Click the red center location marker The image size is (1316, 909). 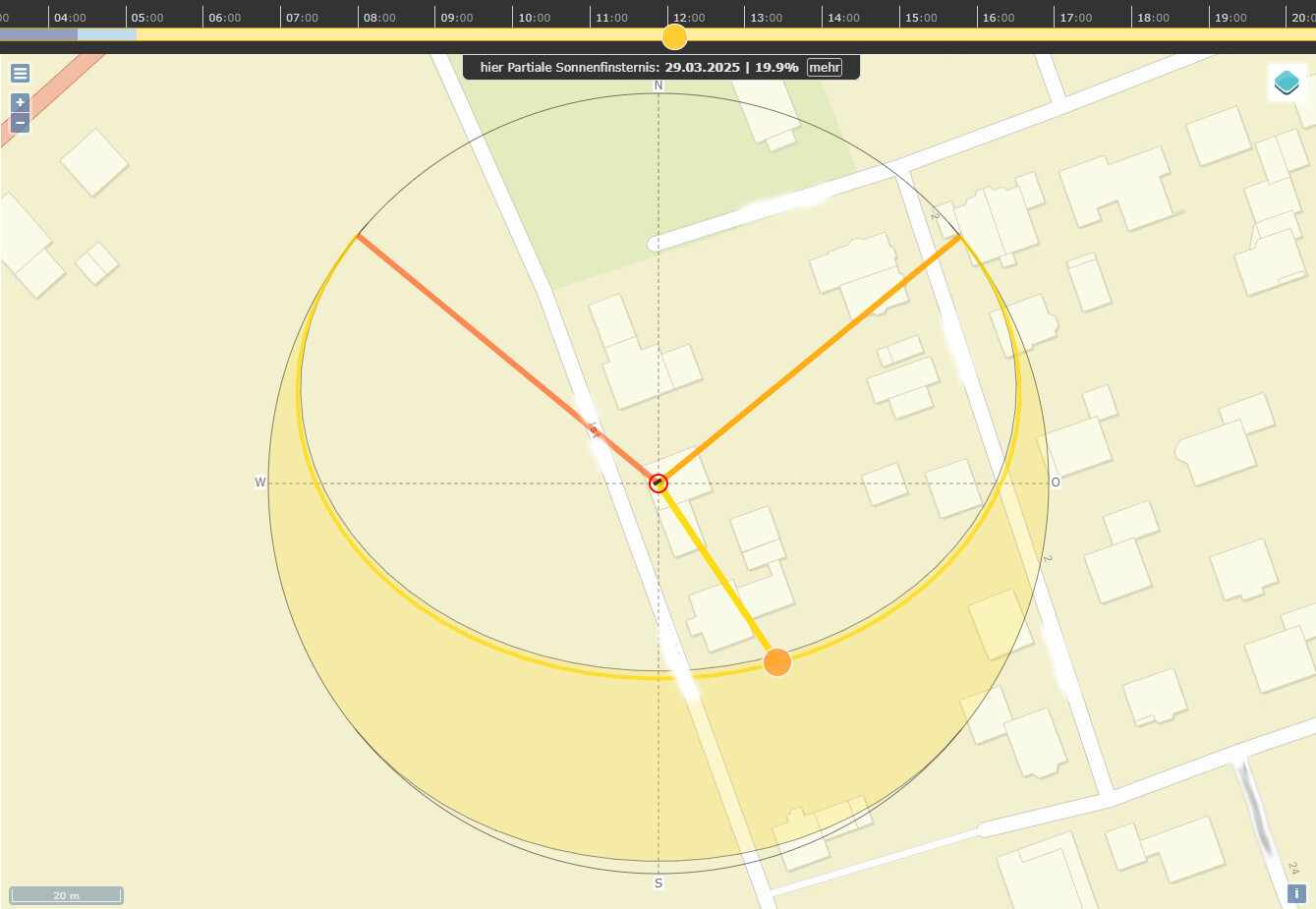pyautogui.click(x=658, y=483)
